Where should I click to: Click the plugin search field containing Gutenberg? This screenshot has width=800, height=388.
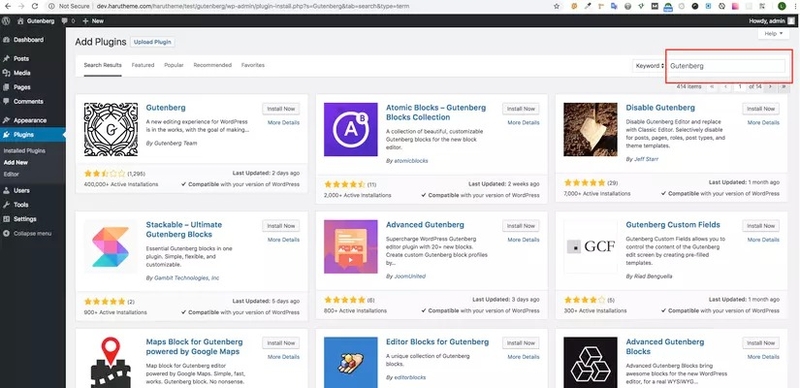point(727,66)
